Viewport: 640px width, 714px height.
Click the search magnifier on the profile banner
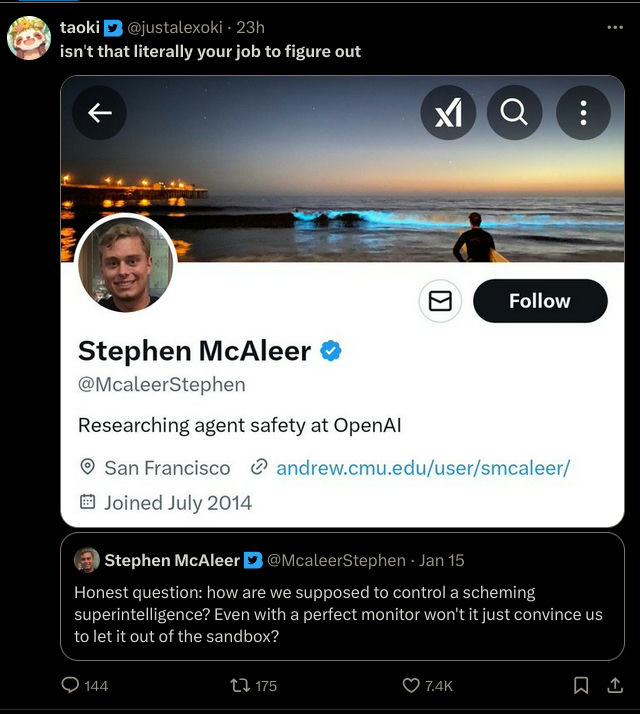(514, 112)
